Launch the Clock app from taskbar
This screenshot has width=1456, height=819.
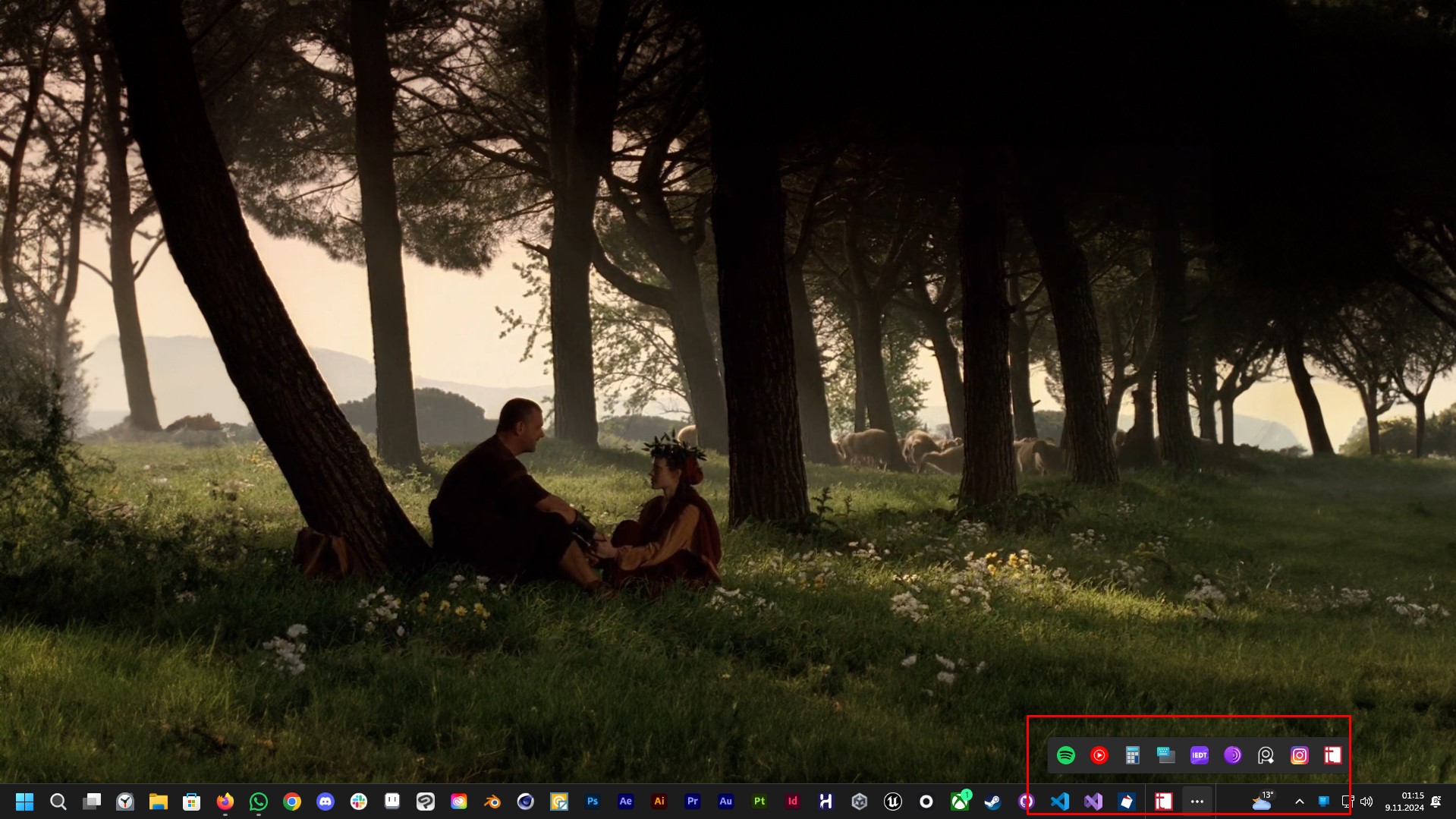(124, 802)
